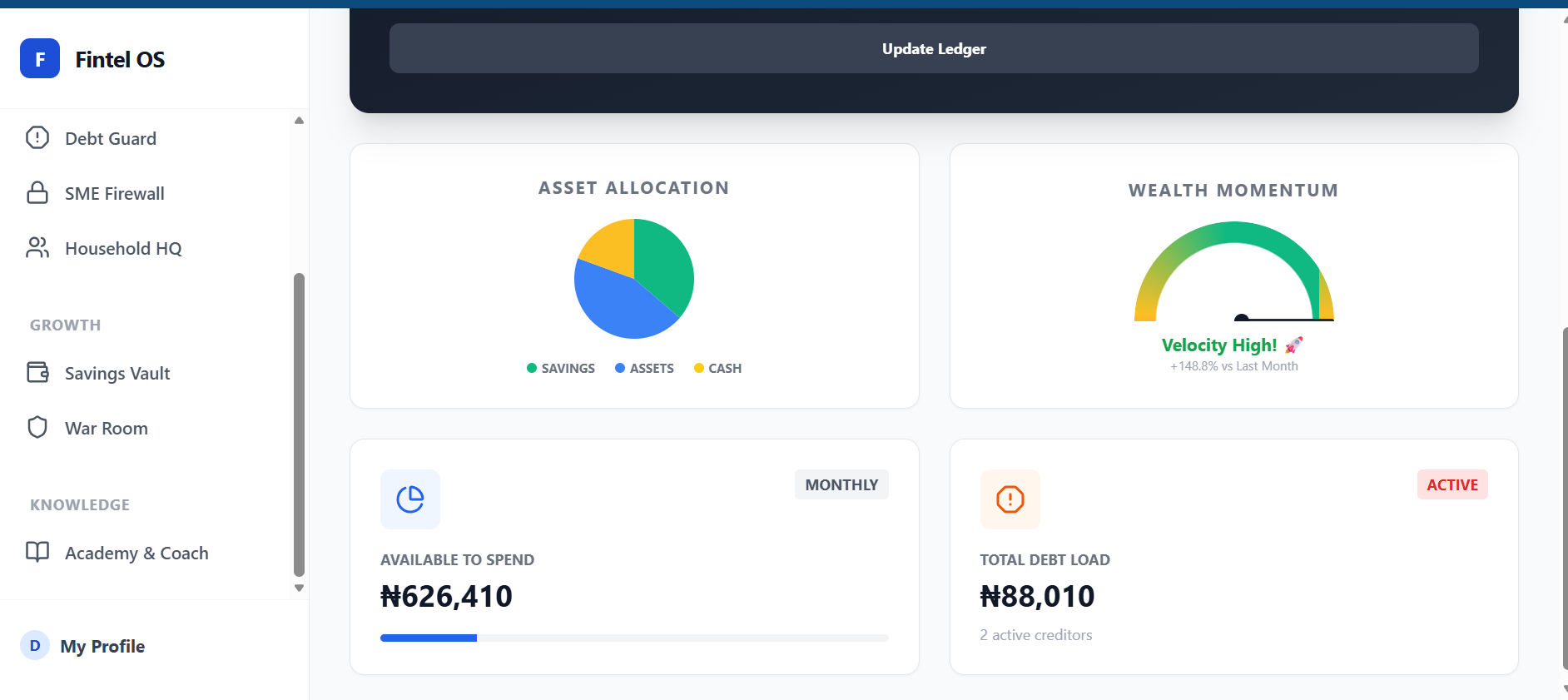Click the MONTHLY badge
The width and height of the screenshot is (1568, 700).
pyautogui.click(x=841, y=484)
